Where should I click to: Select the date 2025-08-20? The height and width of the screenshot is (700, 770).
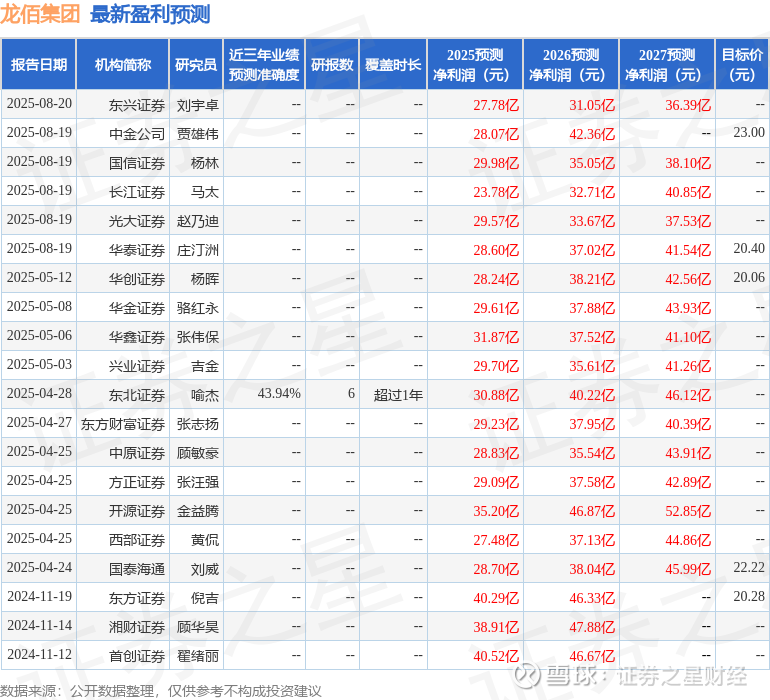tap(39, 104)
